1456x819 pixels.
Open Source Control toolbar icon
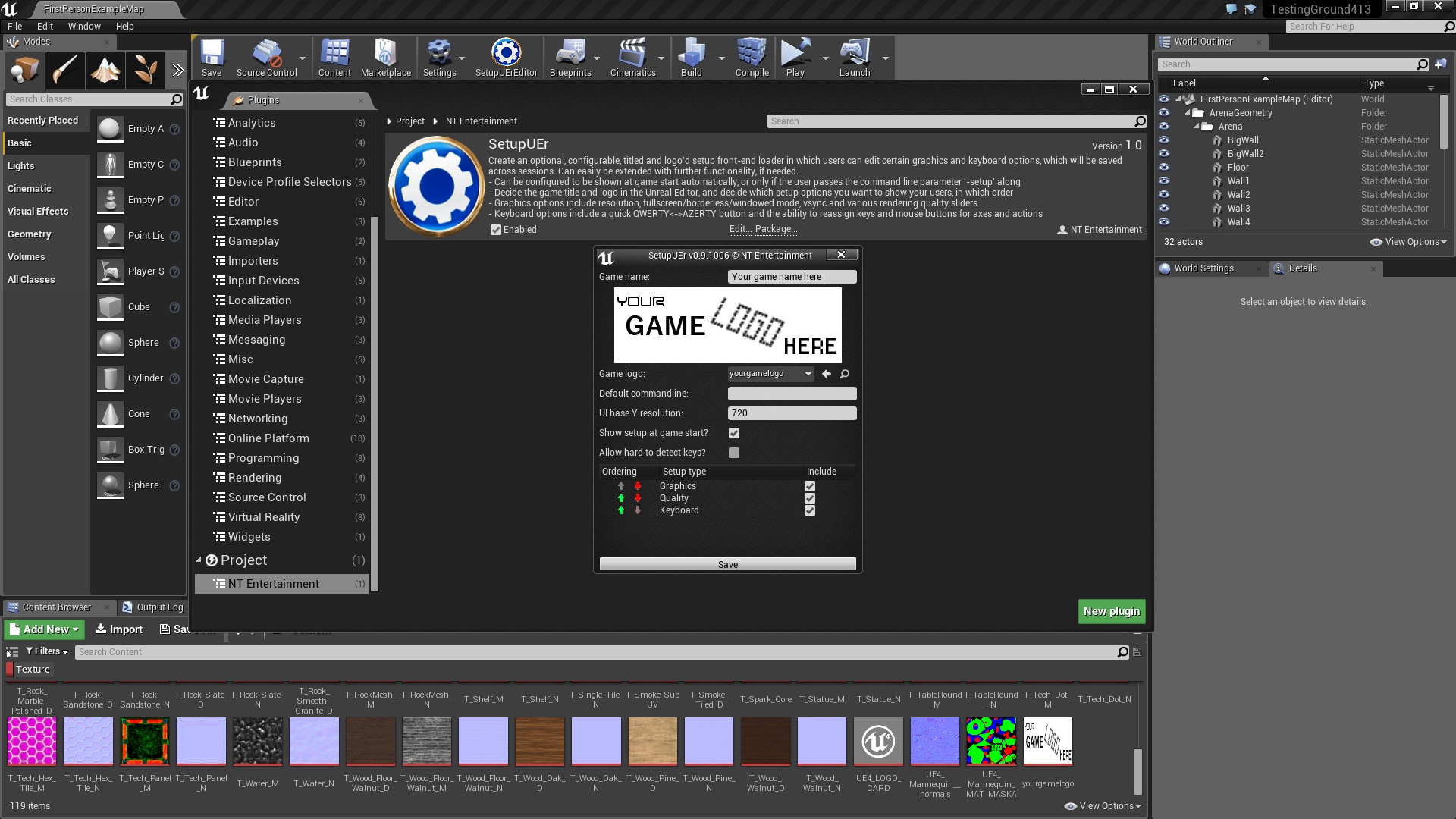coord(266,58)
